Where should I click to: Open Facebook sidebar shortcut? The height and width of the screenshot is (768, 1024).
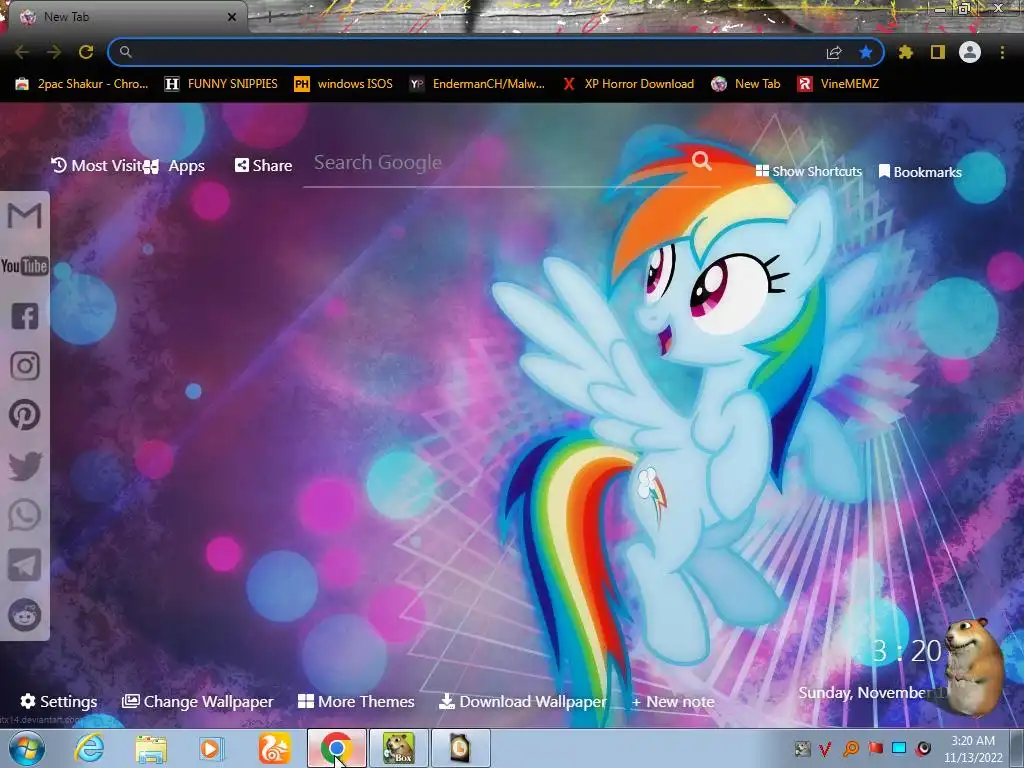point(25,316)
